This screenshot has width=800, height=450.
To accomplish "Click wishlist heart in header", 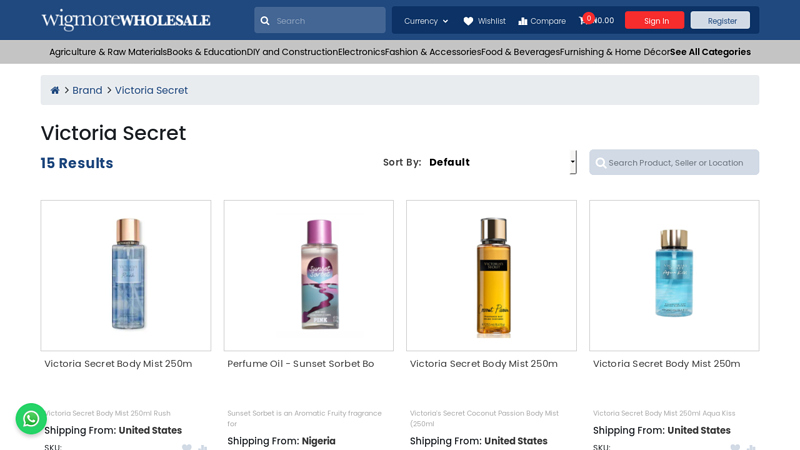I will click(468, 21).
